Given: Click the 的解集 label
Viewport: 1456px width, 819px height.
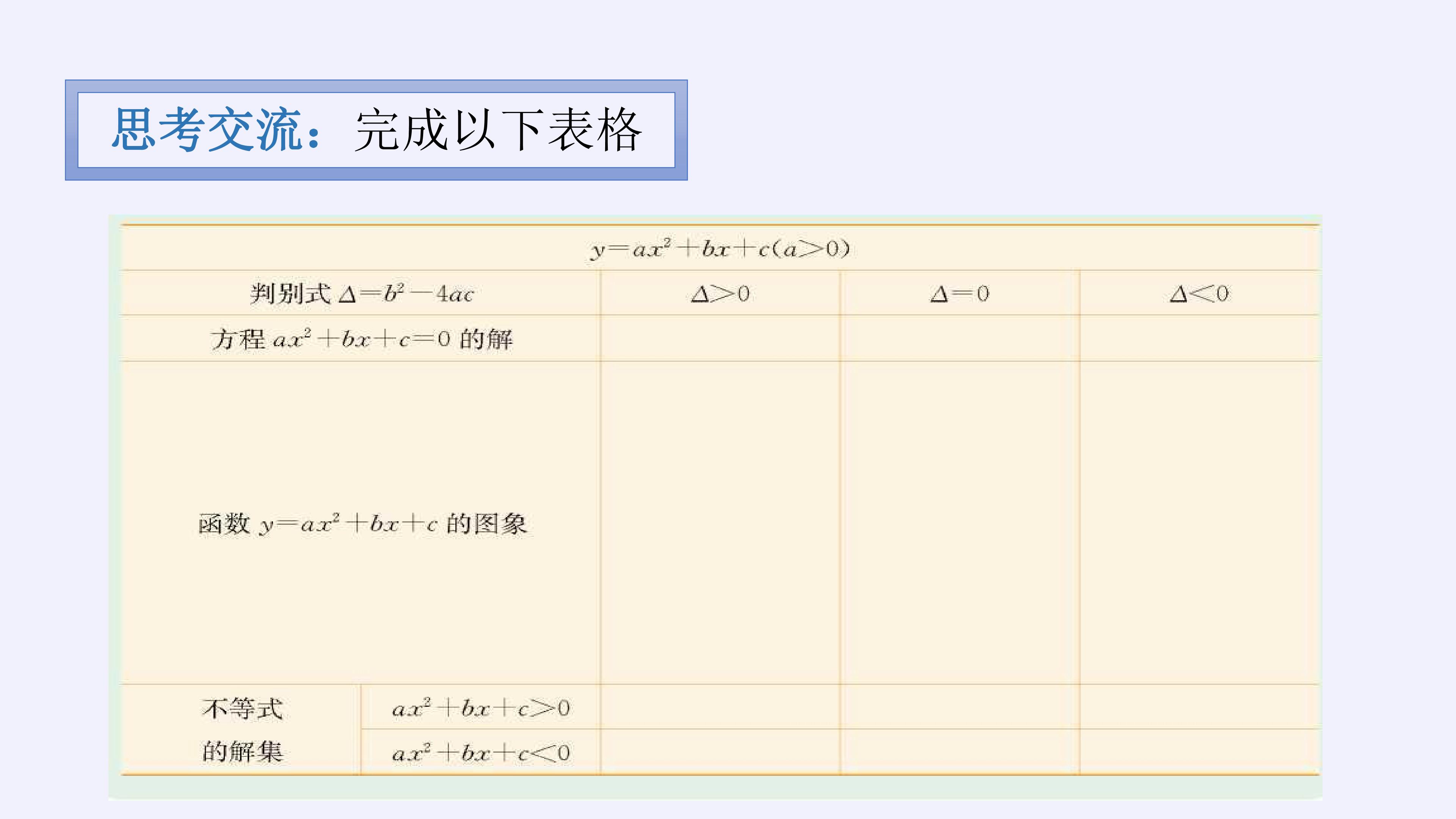Looking at the screenshot, I should (x=243, y=752).
